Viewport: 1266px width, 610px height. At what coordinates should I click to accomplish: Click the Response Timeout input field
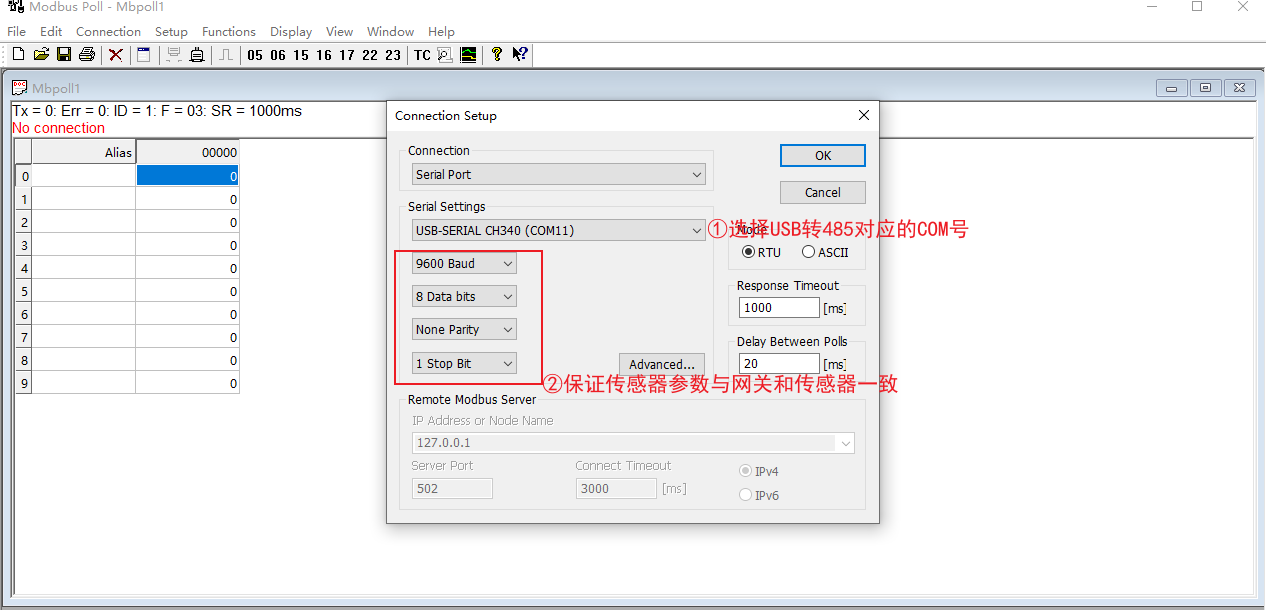coord(777,308)
